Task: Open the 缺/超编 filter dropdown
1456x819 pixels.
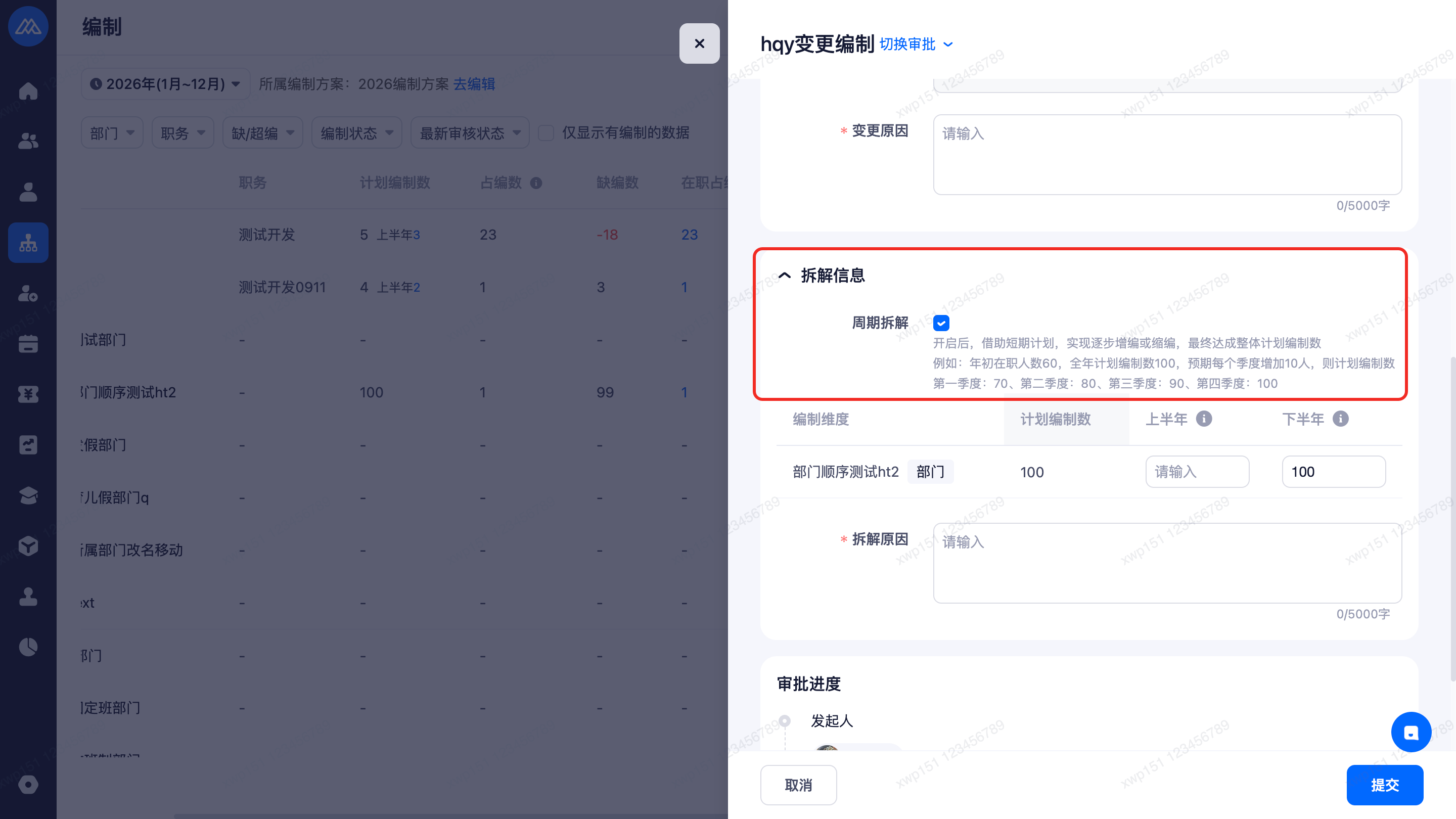Action: coord(263,133)
